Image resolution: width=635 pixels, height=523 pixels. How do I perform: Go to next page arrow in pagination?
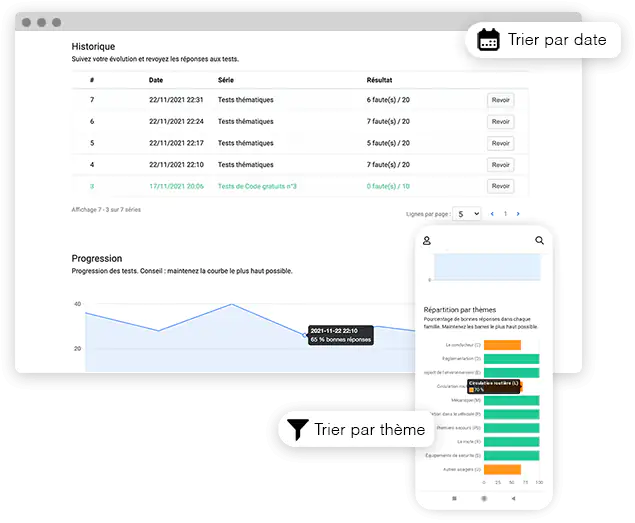518,214
